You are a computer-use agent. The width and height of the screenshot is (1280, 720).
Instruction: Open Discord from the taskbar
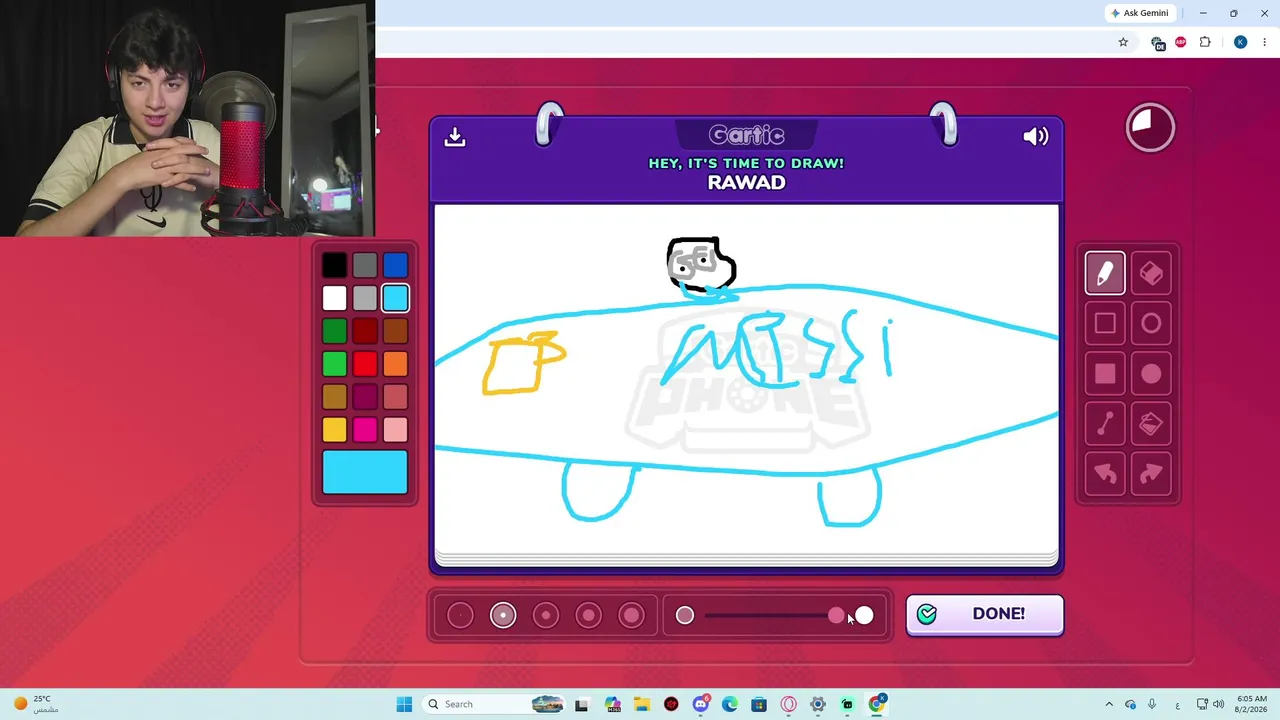tap(701, 704)
